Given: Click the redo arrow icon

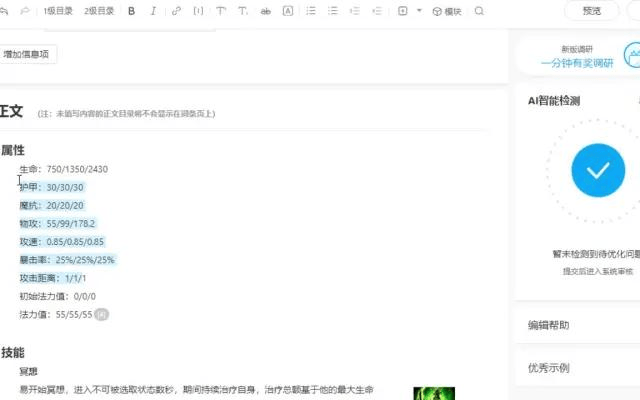Looking at the screenshot, I should tap(22, 11).
